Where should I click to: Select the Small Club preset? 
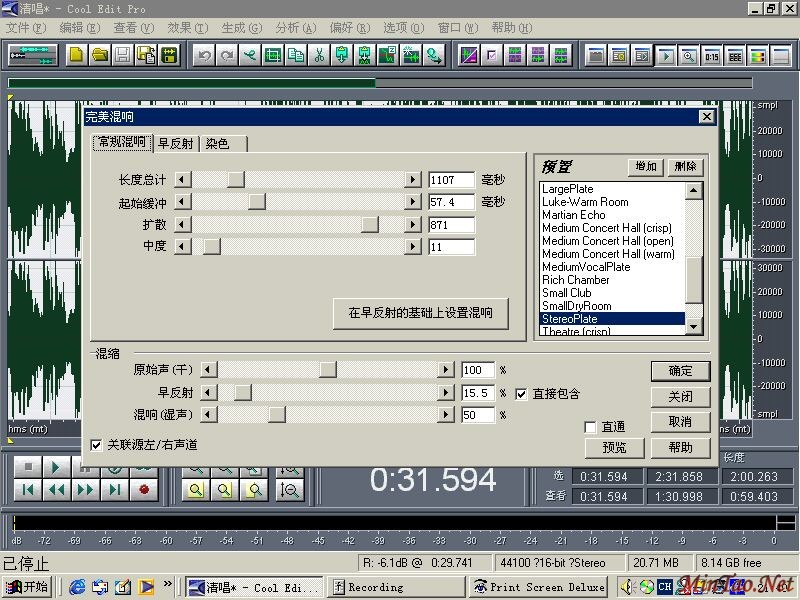567,293
